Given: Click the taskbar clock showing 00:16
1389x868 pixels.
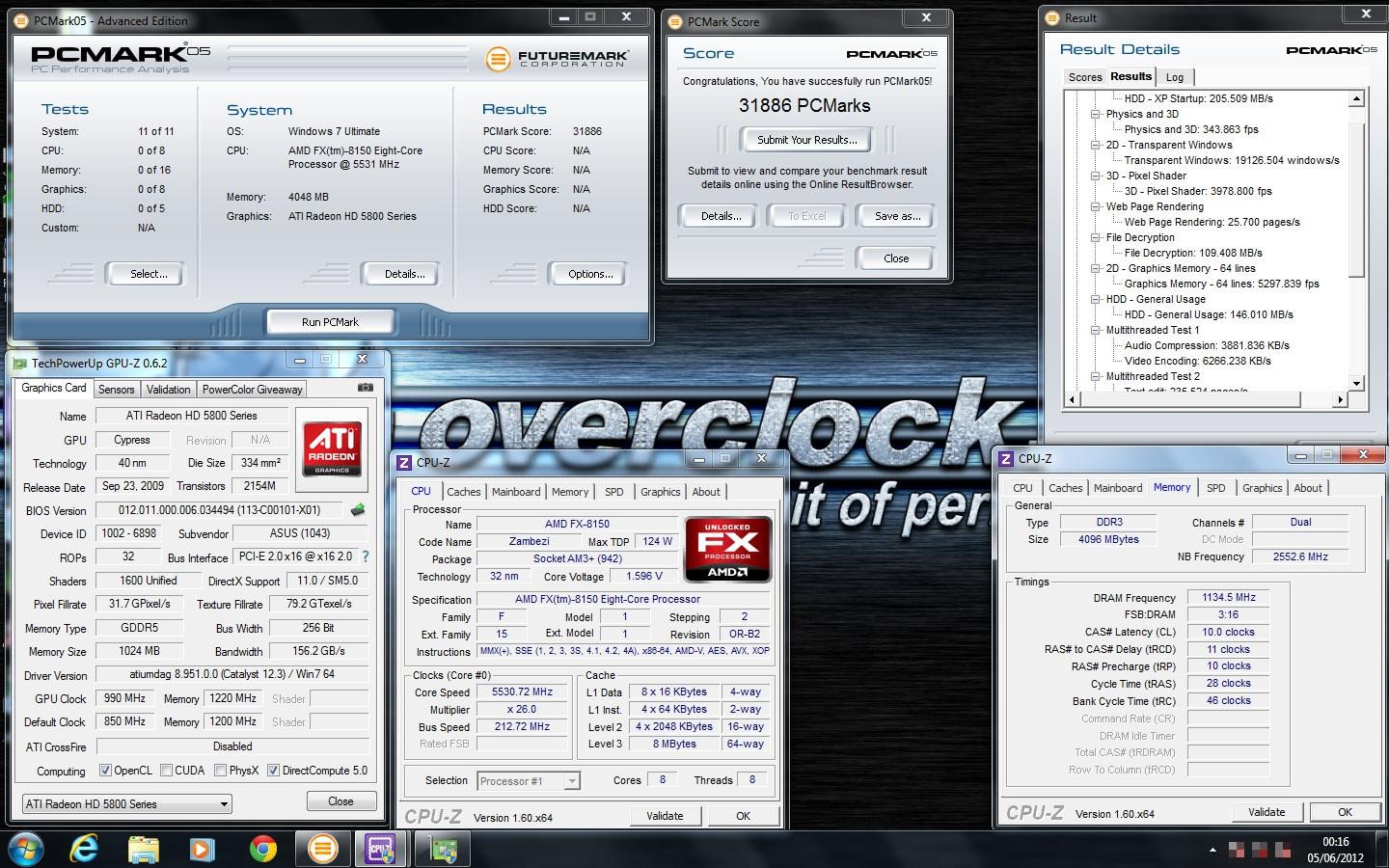Looking at the screenshot, I should [1336, 850].
